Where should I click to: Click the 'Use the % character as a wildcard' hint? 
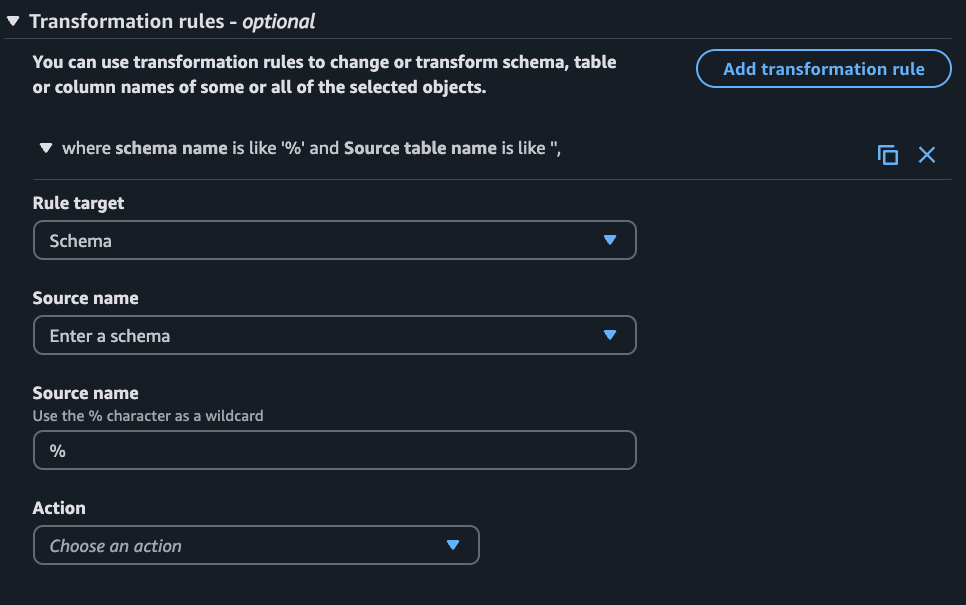coord(148,415)
